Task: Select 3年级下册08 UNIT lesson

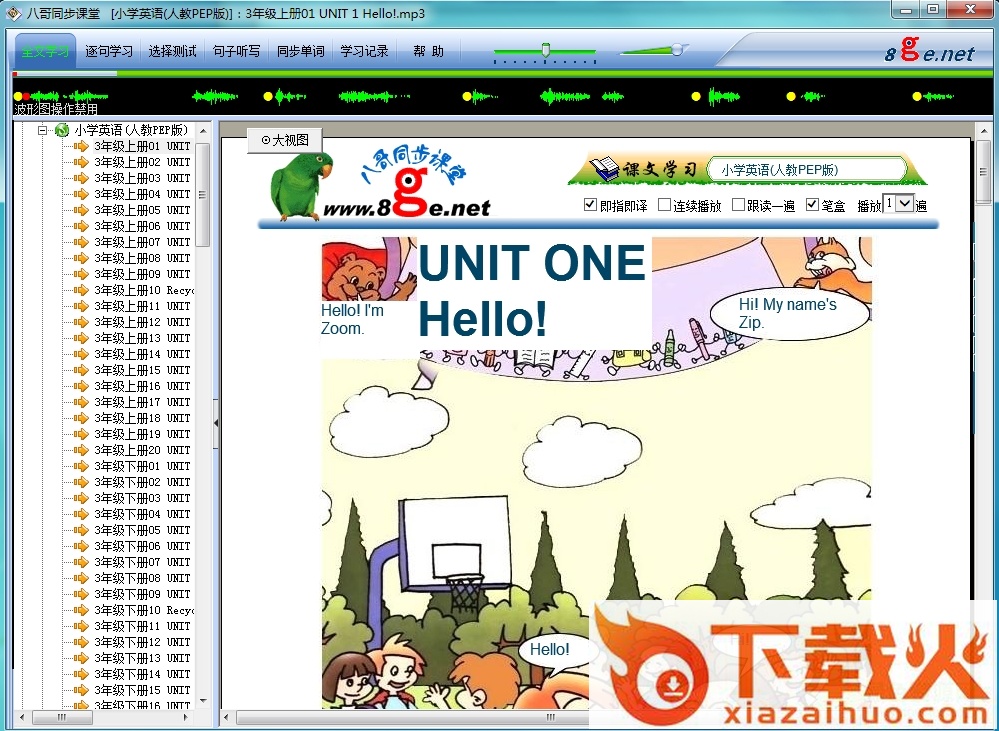Action: click(142, 578)
